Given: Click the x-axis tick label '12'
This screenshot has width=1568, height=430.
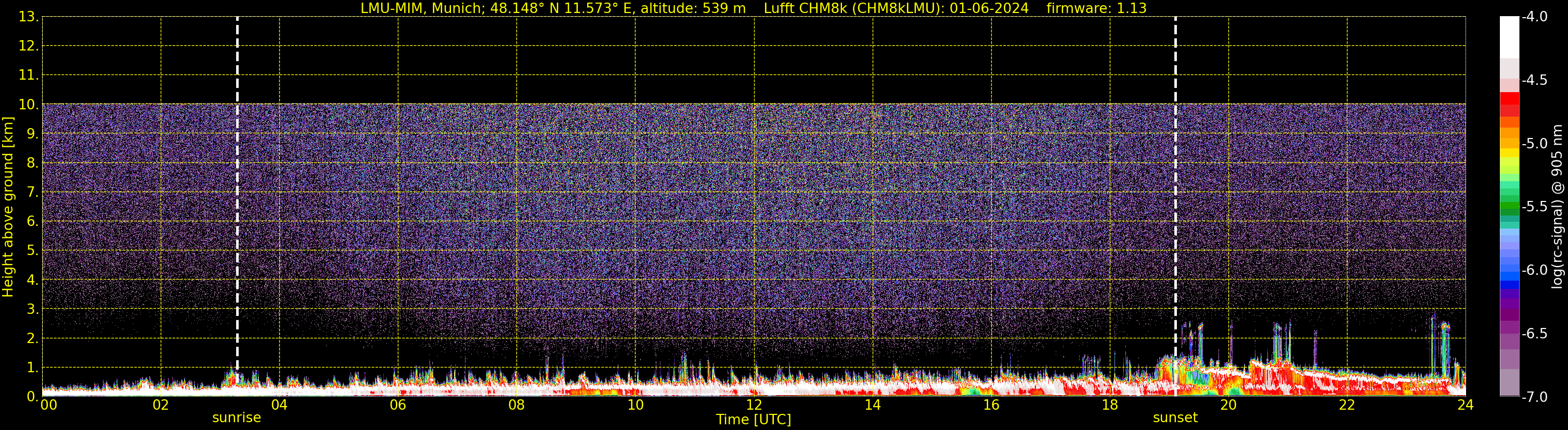Looking at the screenshot, I should 754,405.
